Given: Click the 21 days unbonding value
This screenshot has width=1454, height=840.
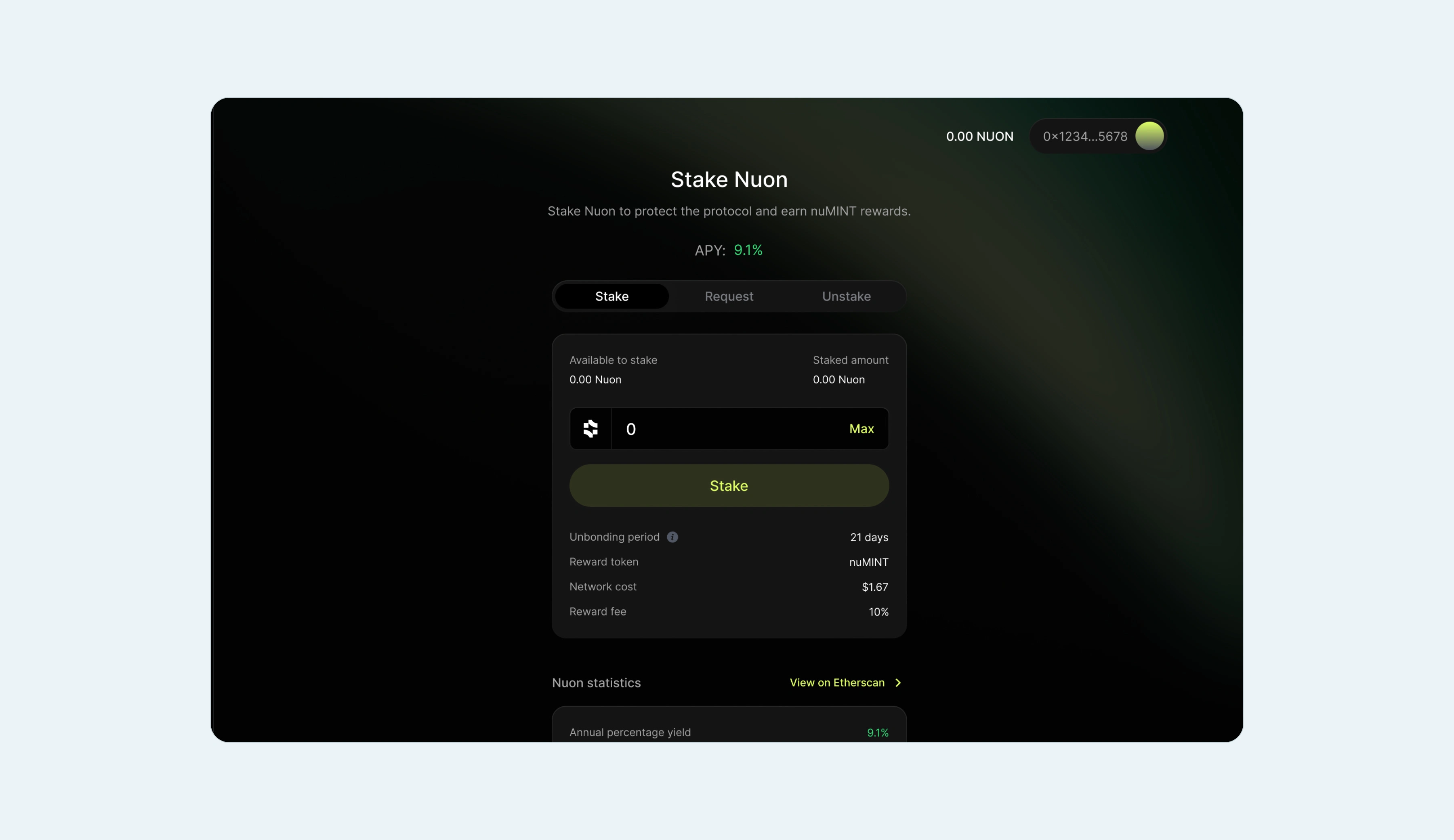Looking at the screenshot, I should (x=869, y=537).
